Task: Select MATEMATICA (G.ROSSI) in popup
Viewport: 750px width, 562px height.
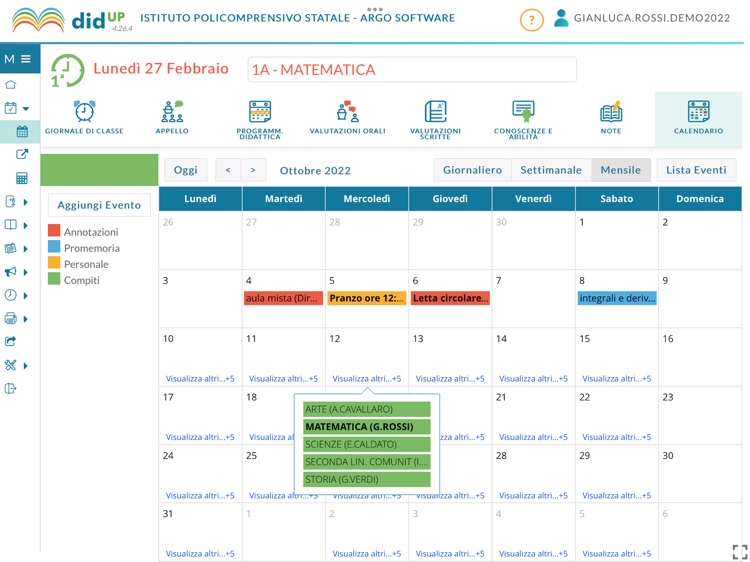Action: point(367,427)
